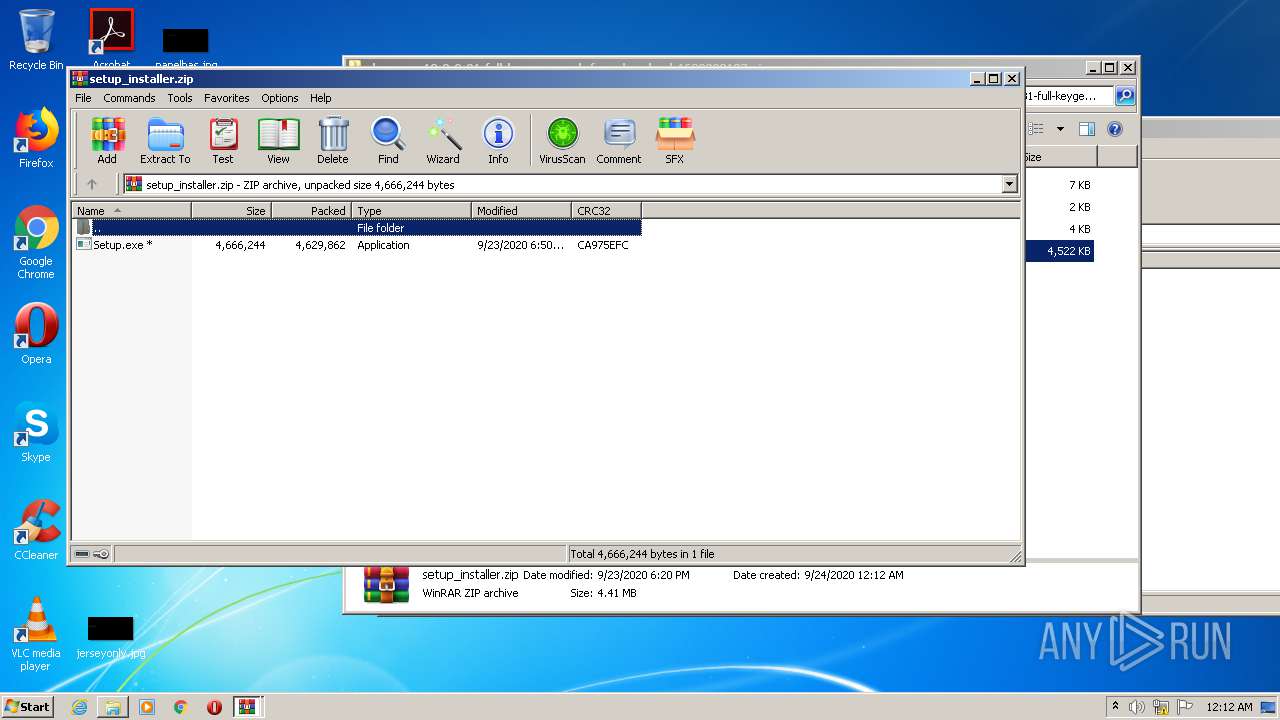The image size is (1280, 720).
Task: Click the taskbar clock showing 12:12 AM
Action: tap(1229, 707)
